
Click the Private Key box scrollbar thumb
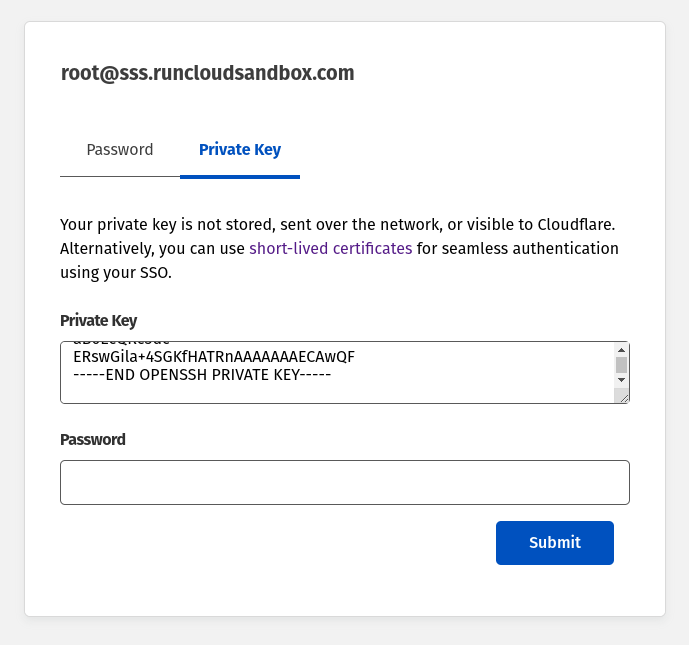621,364
